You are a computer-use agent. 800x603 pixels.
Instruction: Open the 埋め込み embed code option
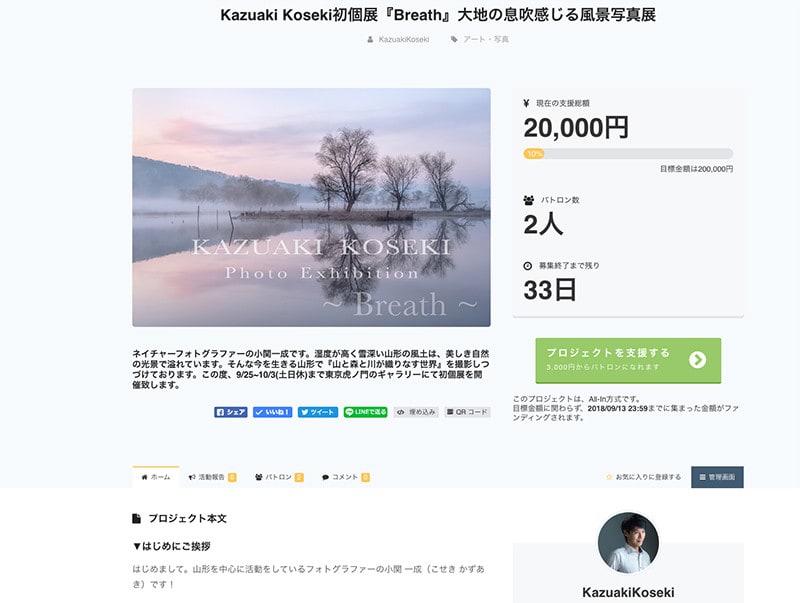[416, 412]
